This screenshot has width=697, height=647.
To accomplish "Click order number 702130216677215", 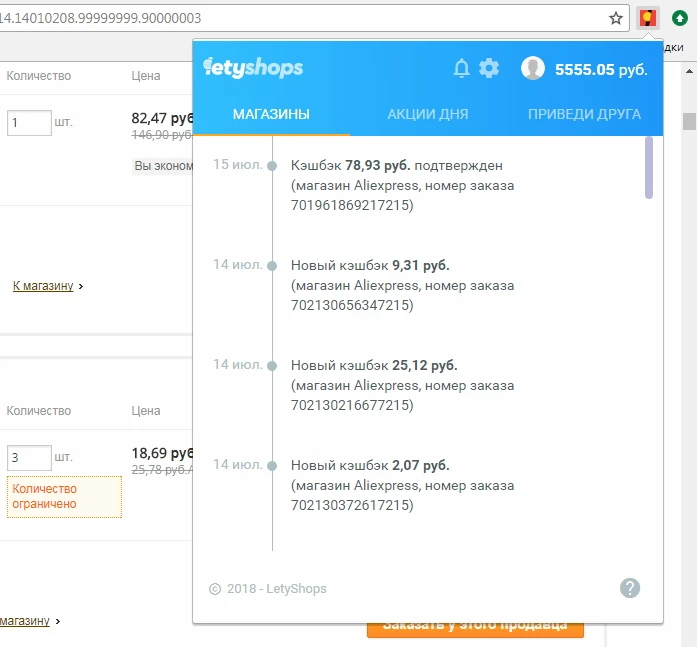I will [350, 405].
